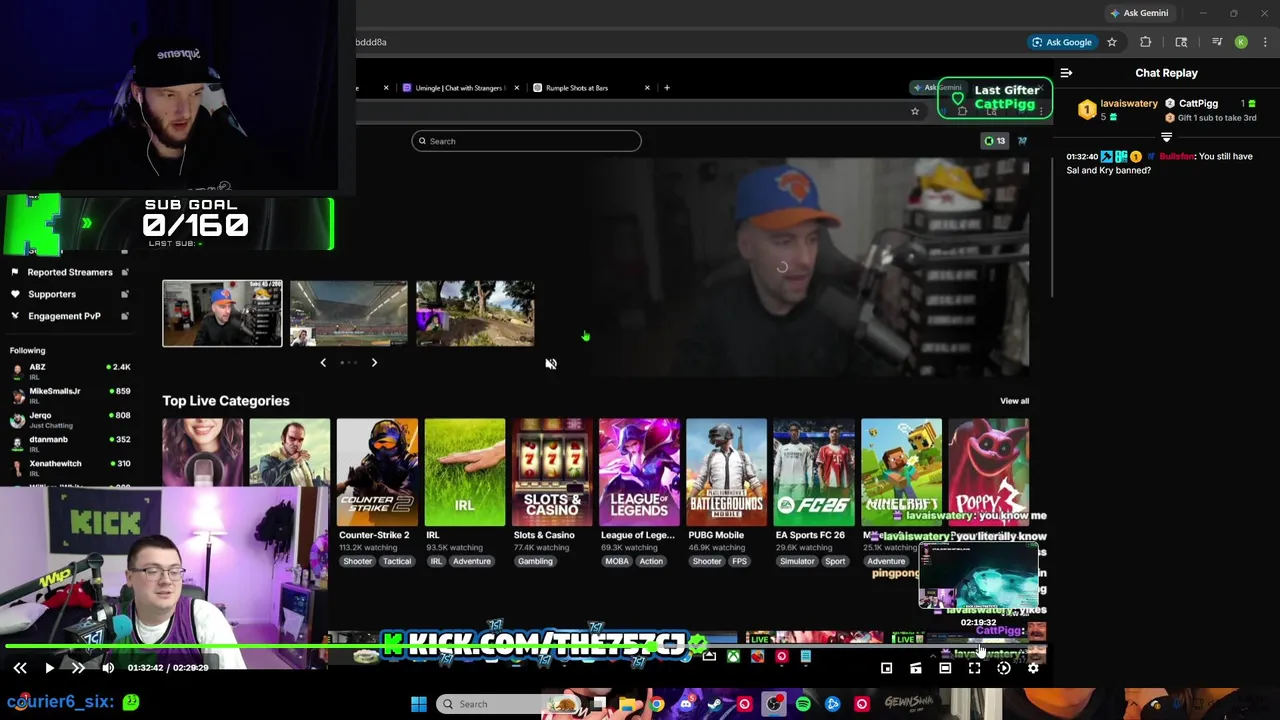Expand the gift leaderboard handle
The width and height of the screenshot is (1280, 720).
1166,137
